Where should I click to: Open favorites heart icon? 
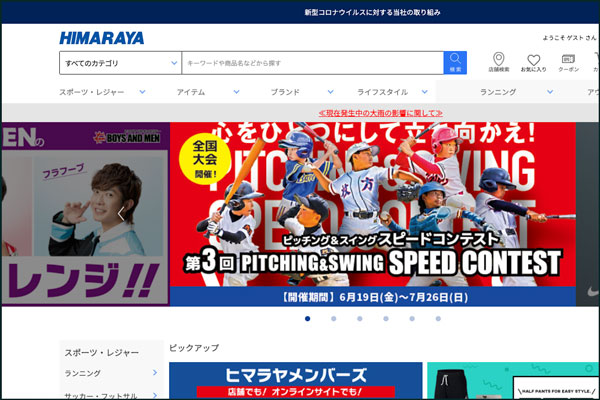(533, 62)
